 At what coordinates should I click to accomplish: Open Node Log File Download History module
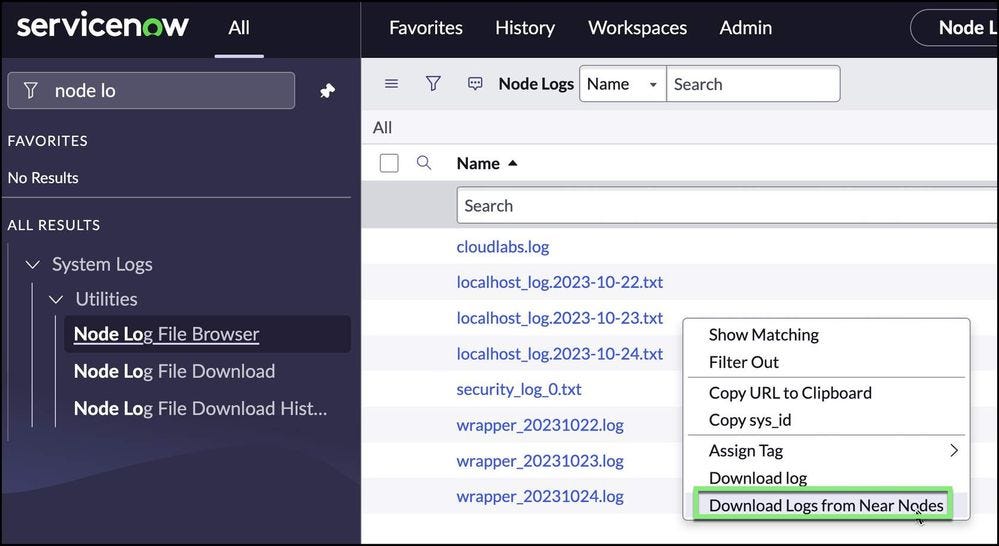click(x=201, y=408)
